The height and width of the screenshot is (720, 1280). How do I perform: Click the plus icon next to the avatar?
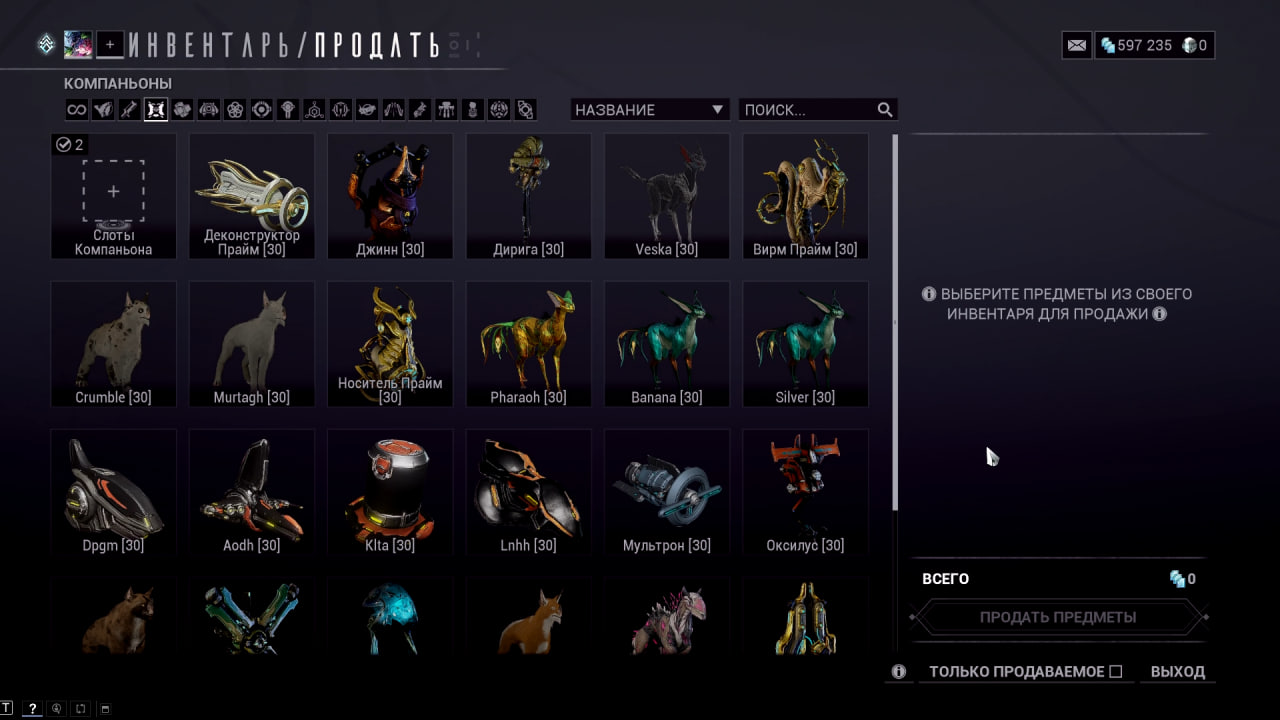pos(110,44)
